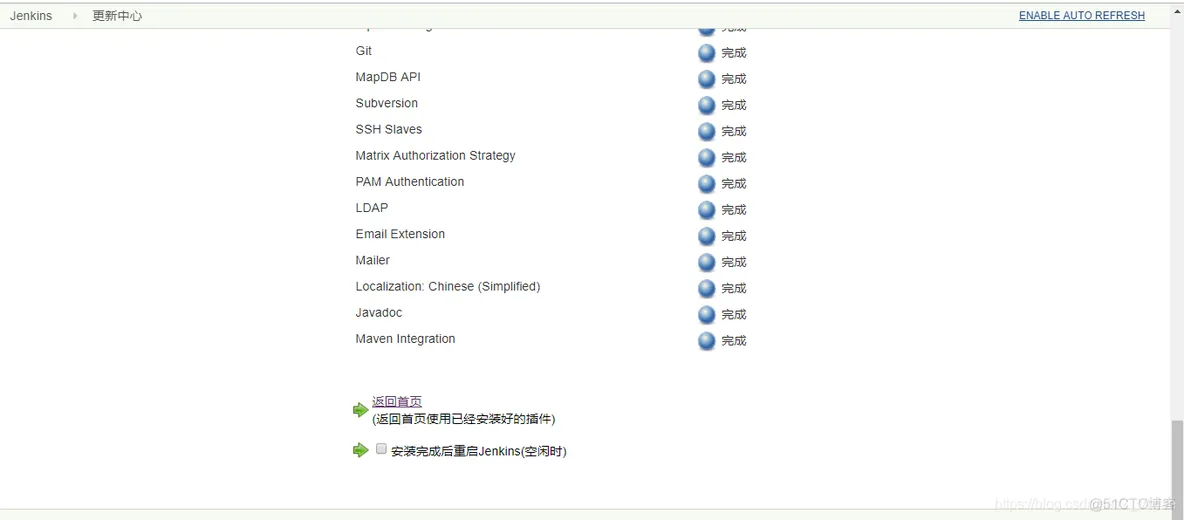This screenshot has height=520, width=1184.
Task: Select the Mailer plugin name
Action: click(373, 260)
